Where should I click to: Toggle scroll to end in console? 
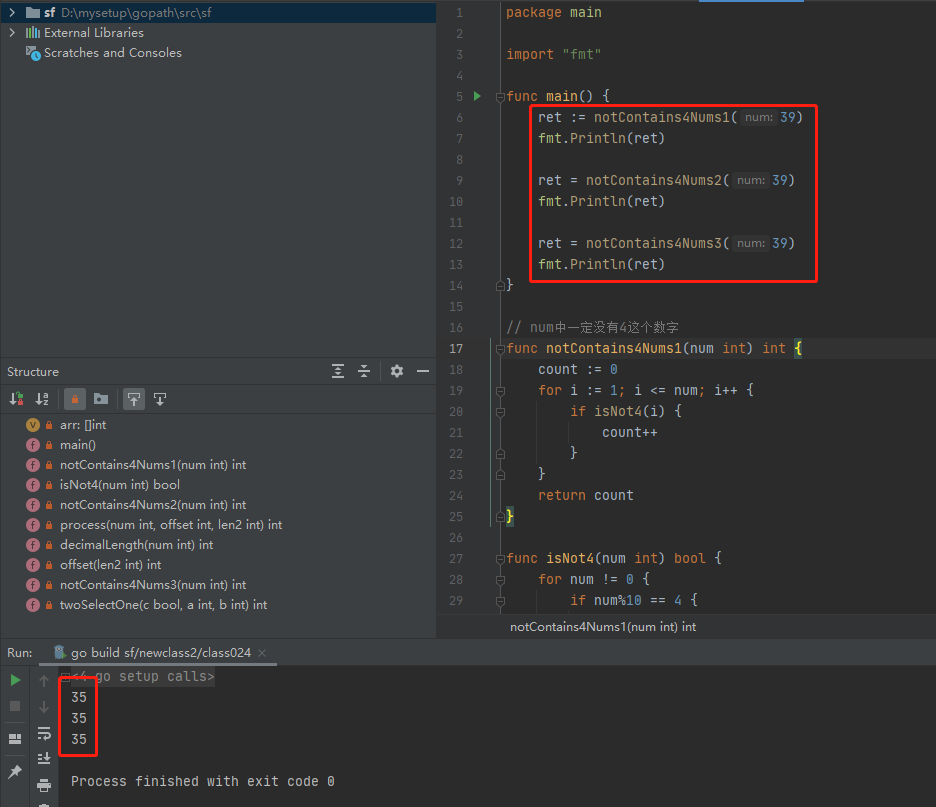pyautogui.click(x=44, y=759)
